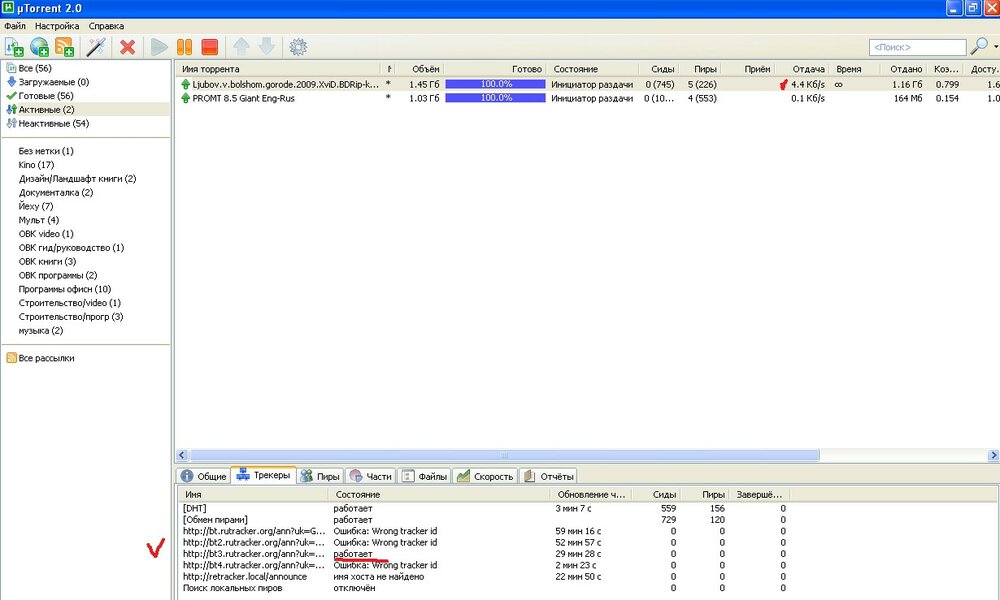
Task: Switch to the Скорость tab
Action: [485, 476]
